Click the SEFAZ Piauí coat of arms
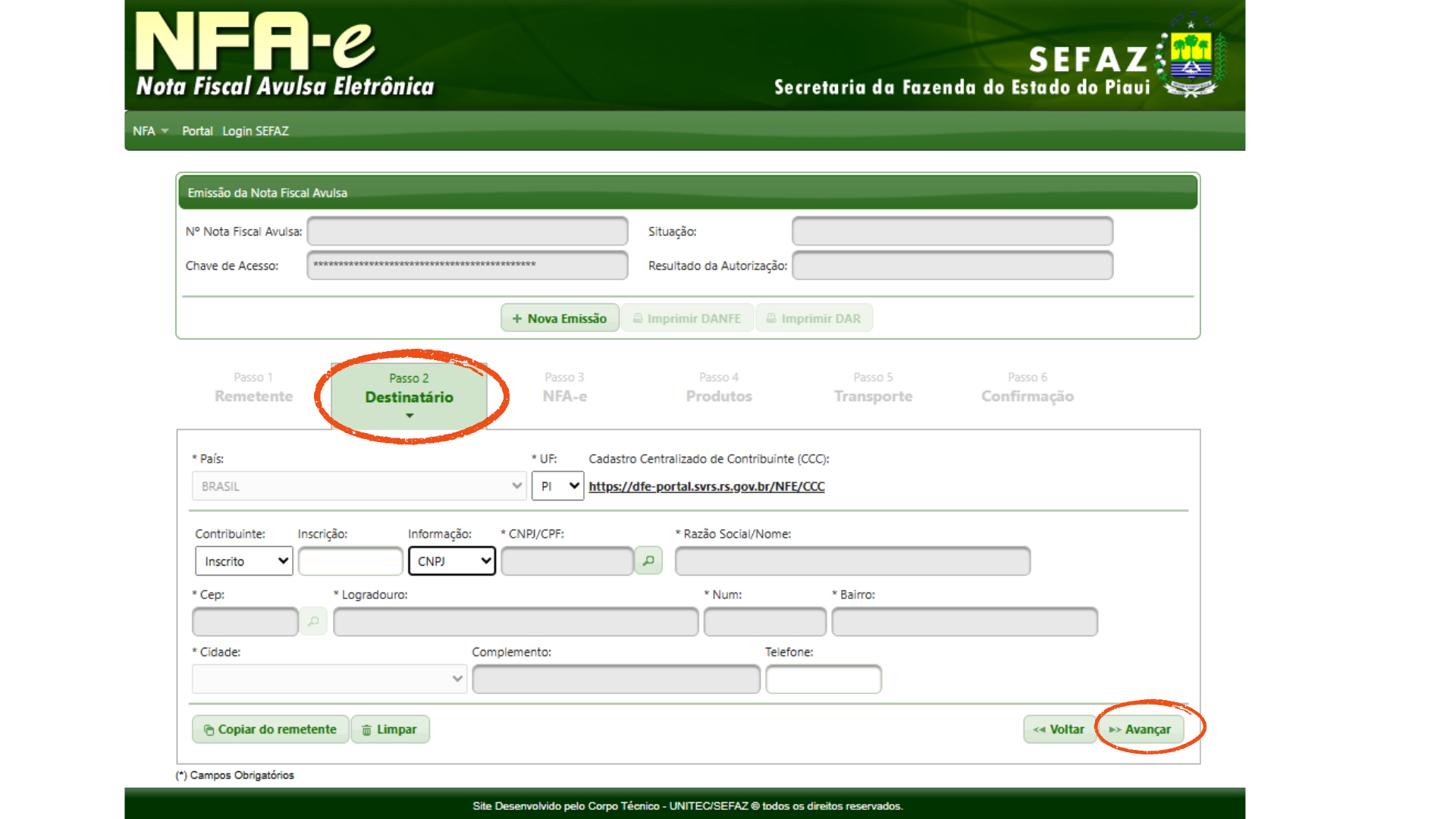The image size is (1456, 819). [1191, 55]
